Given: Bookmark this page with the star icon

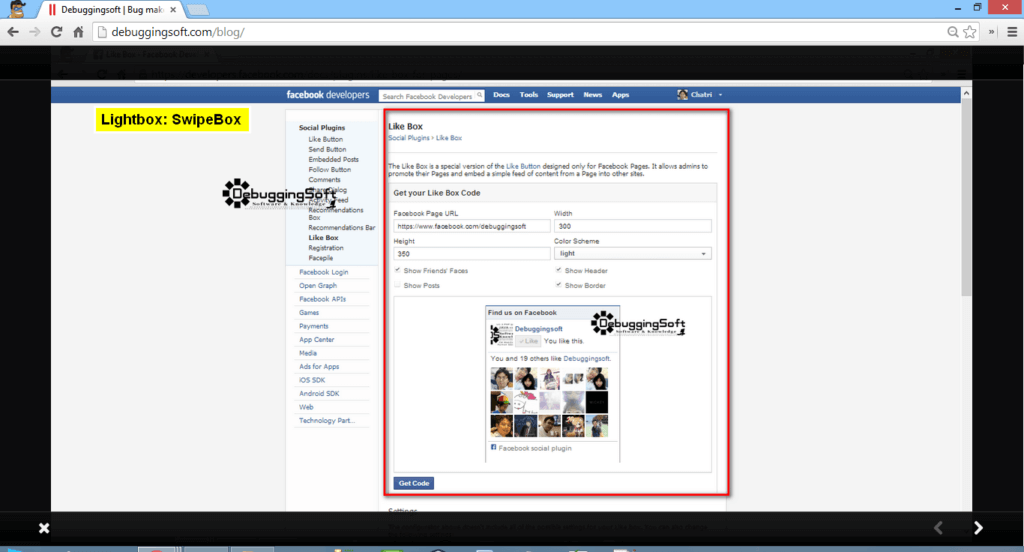Looking at the screenshot, I should pyautogui.click(x=970, y=32).
